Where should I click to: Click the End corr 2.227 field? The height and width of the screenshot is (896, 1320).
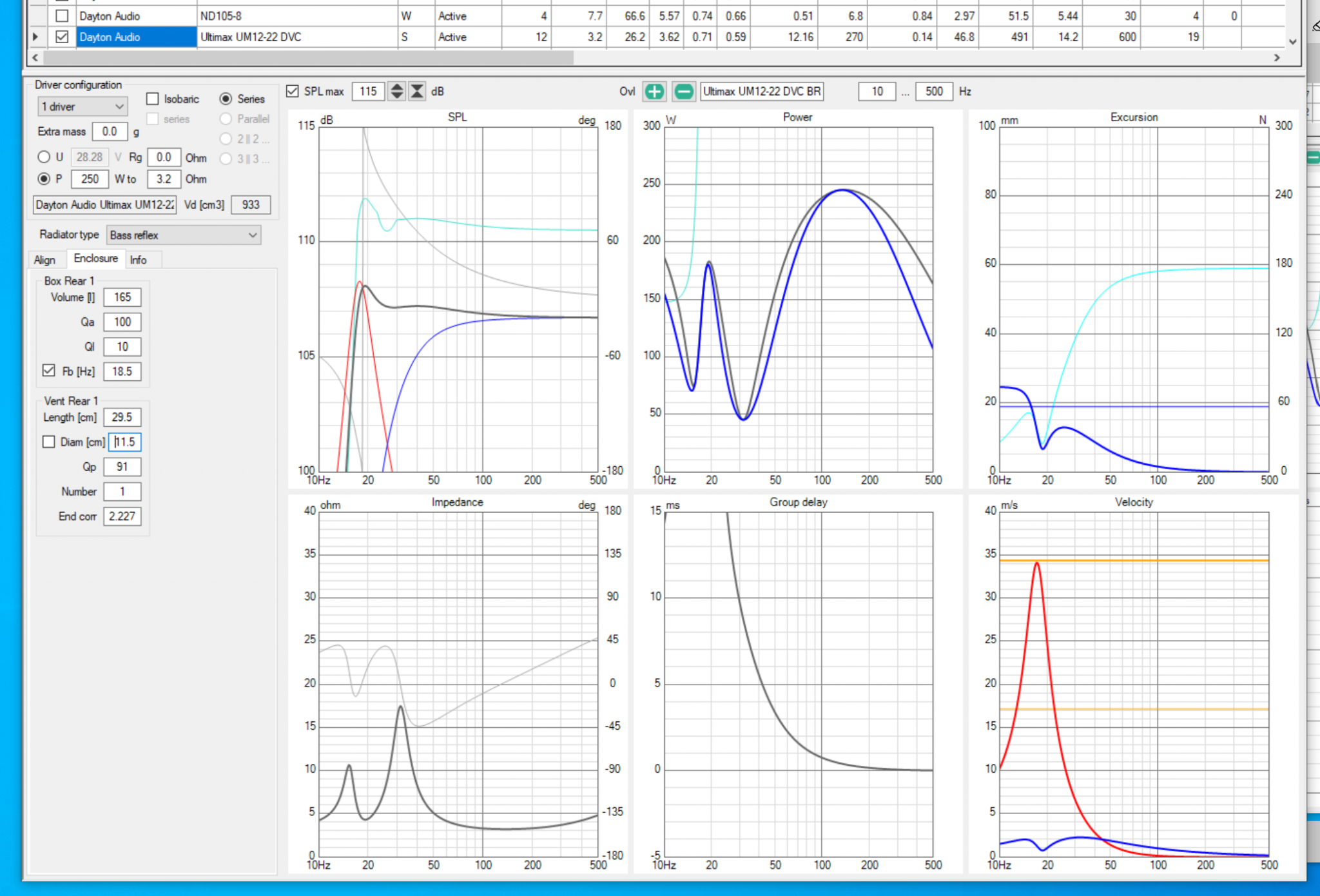click(x=122, y=516)
